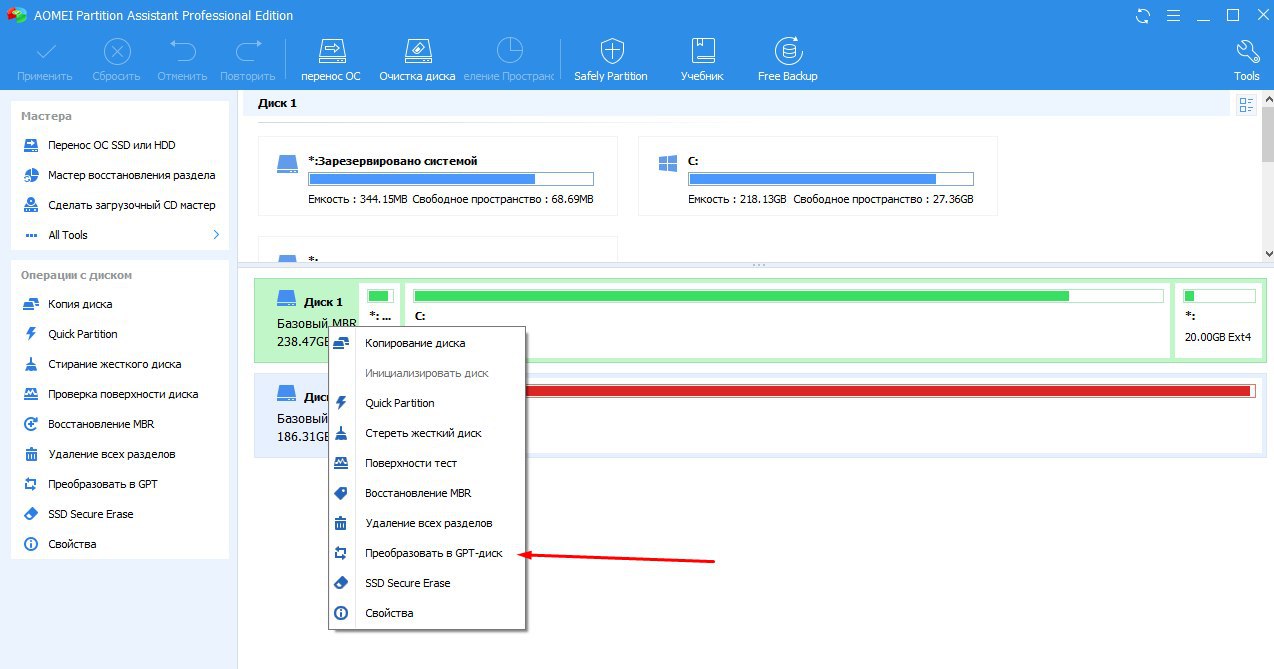Select Проверка поверхности диска in sidebar
Screen dimensions: 1274x669
coord(123,394)
